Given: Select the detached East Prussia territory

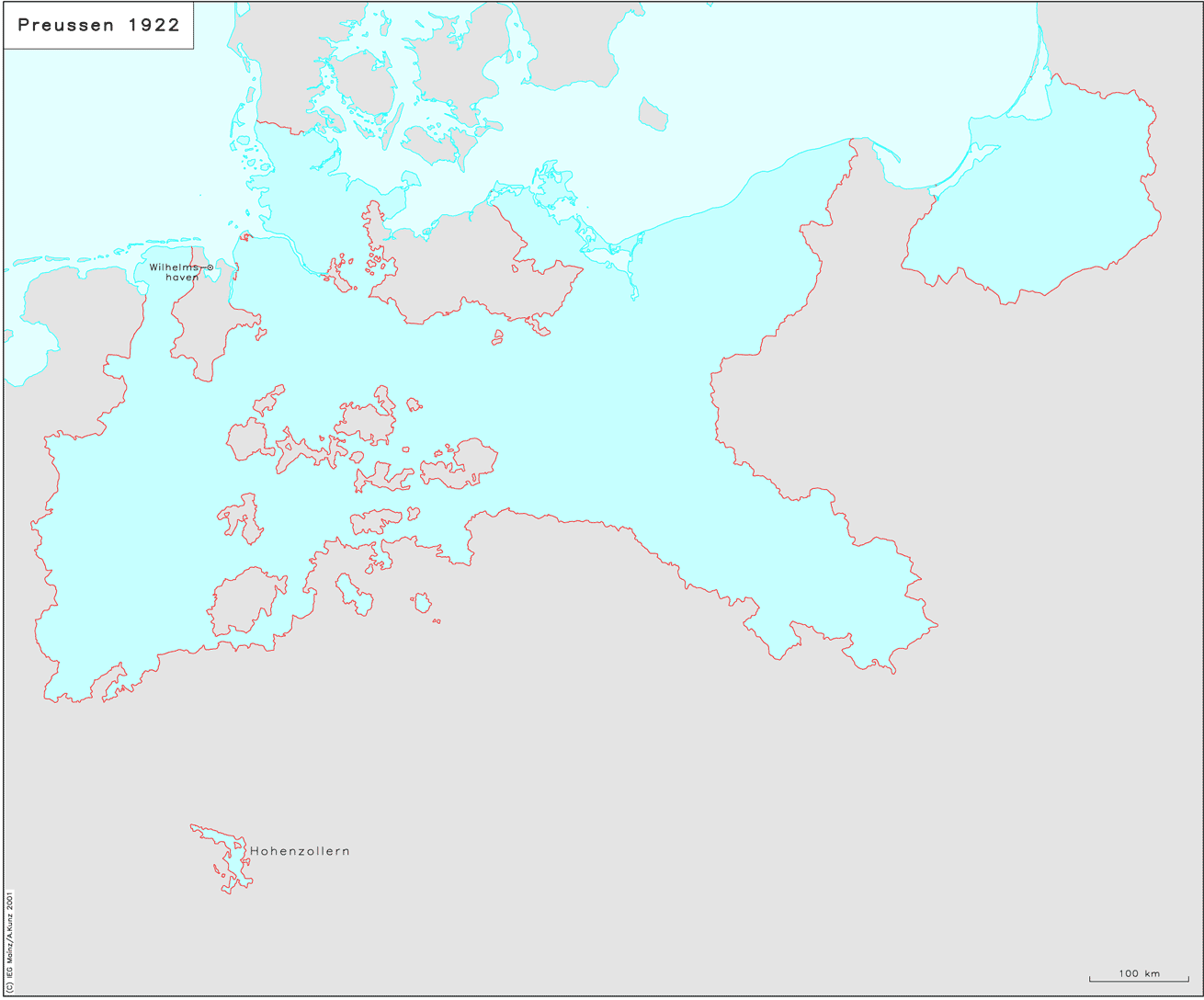Looking at the screenshot, I should [1039, 211].
